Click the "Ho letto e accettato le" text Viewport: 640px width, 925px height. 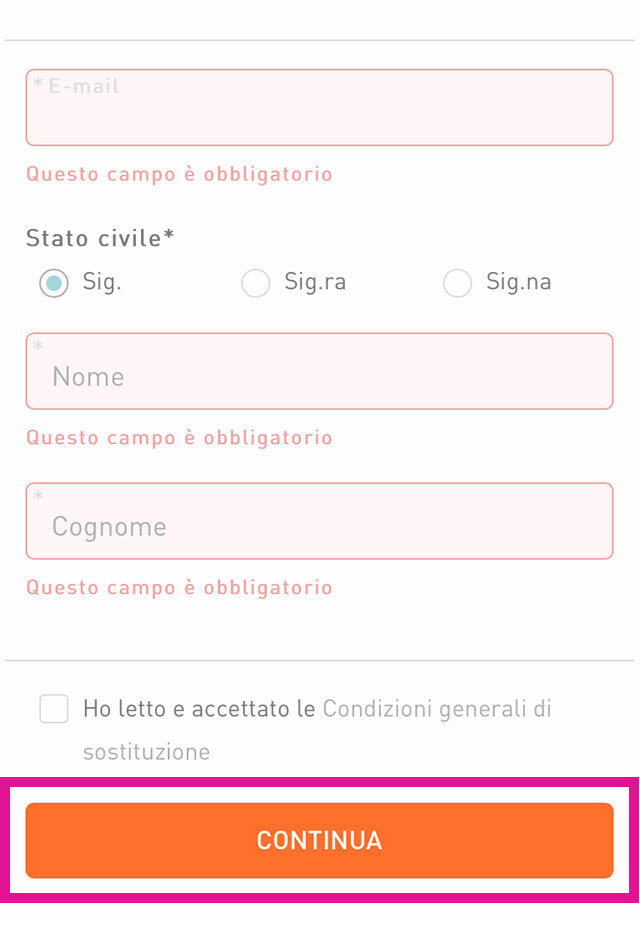tap(199, 709)
